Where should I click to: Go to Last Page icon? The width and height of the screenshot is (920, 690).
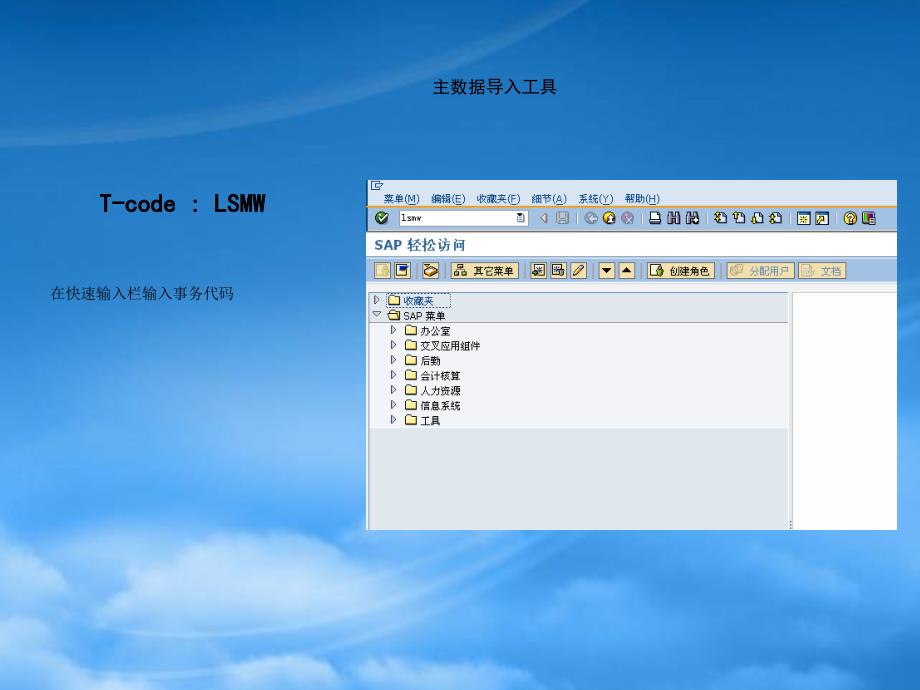point(776,218)
